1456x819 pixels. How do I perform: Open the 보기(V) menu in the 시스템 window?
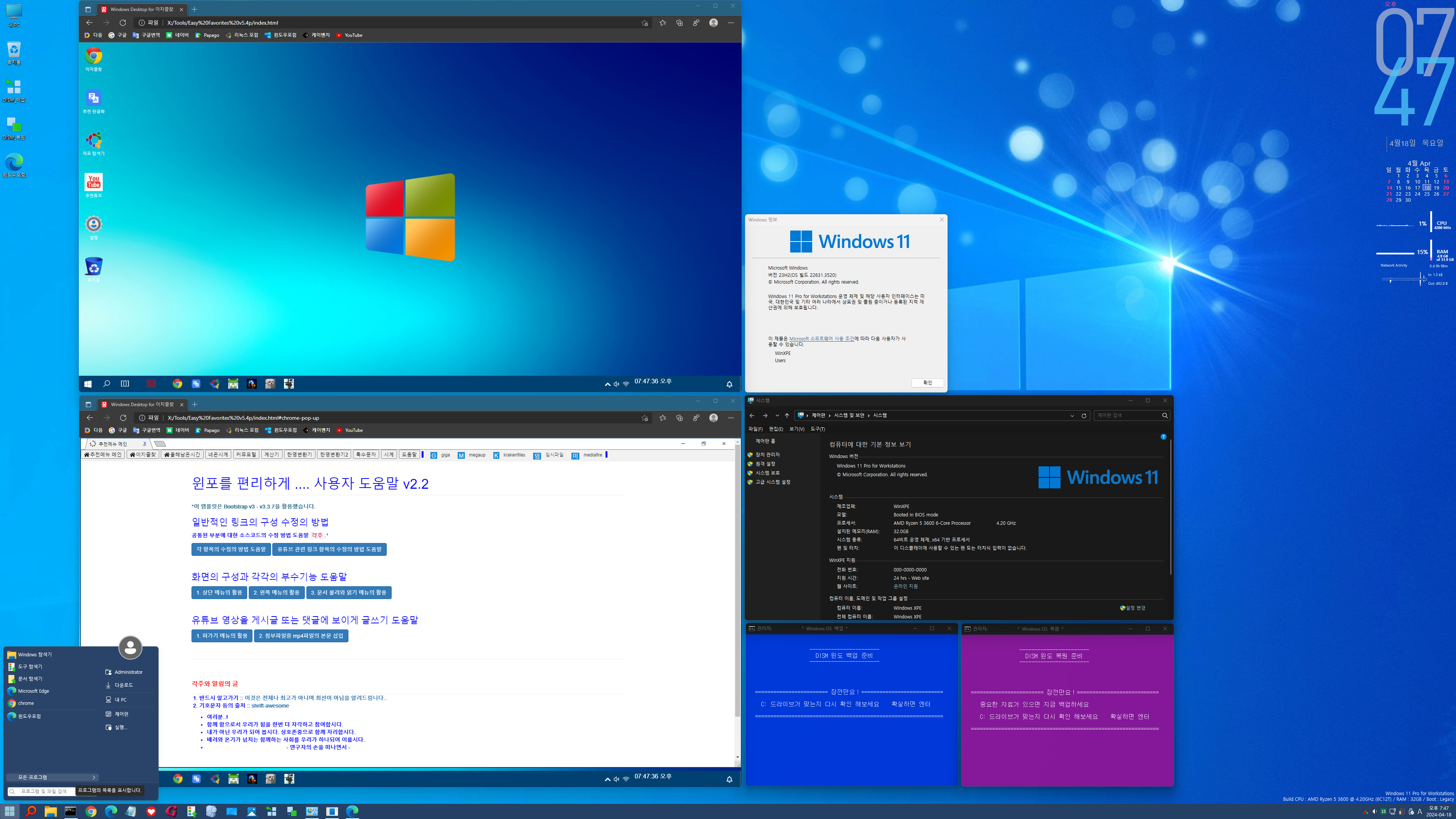(797, 429)
